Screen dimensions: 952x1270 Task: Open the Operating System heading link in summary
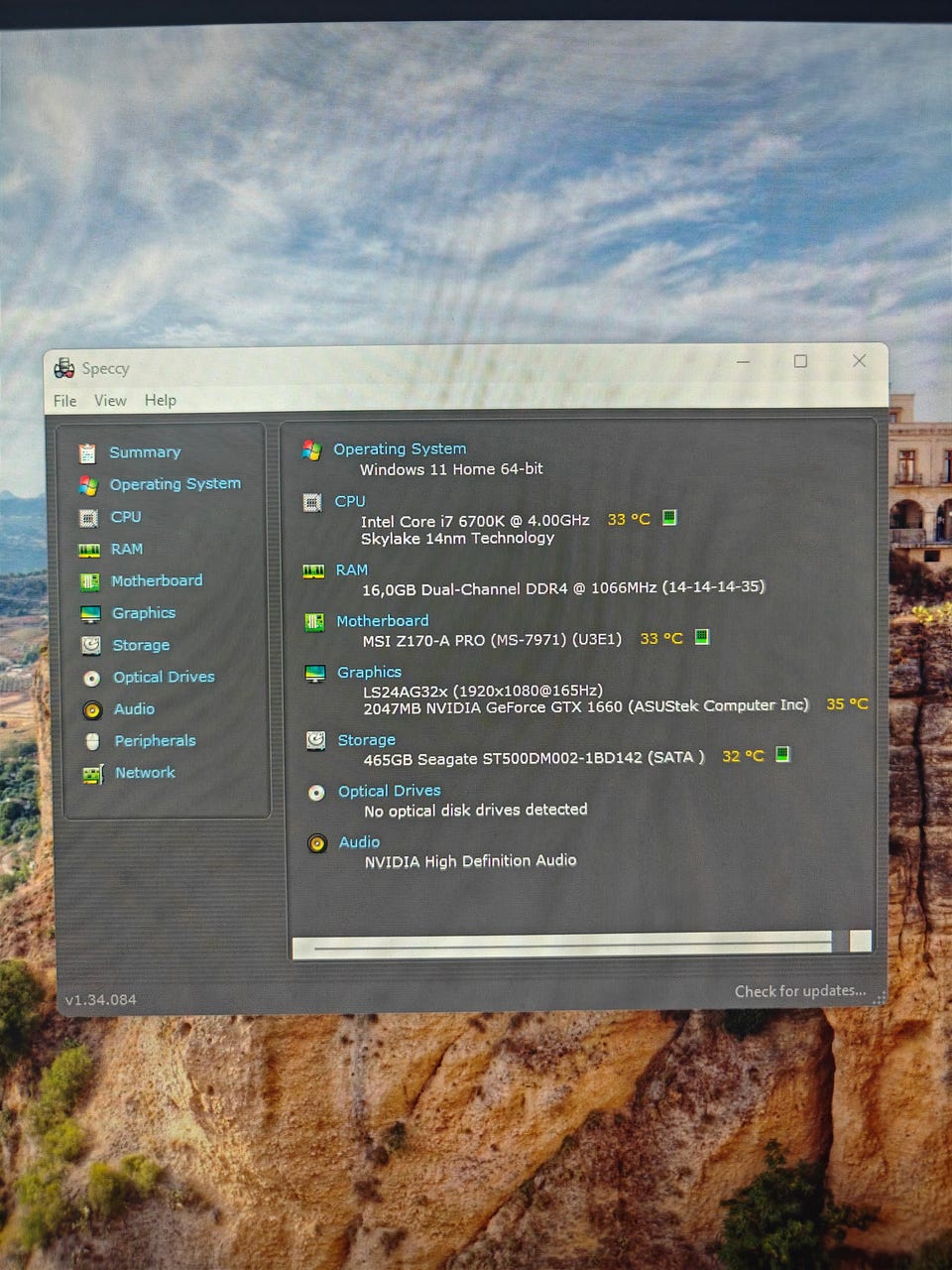click(400, 448)
